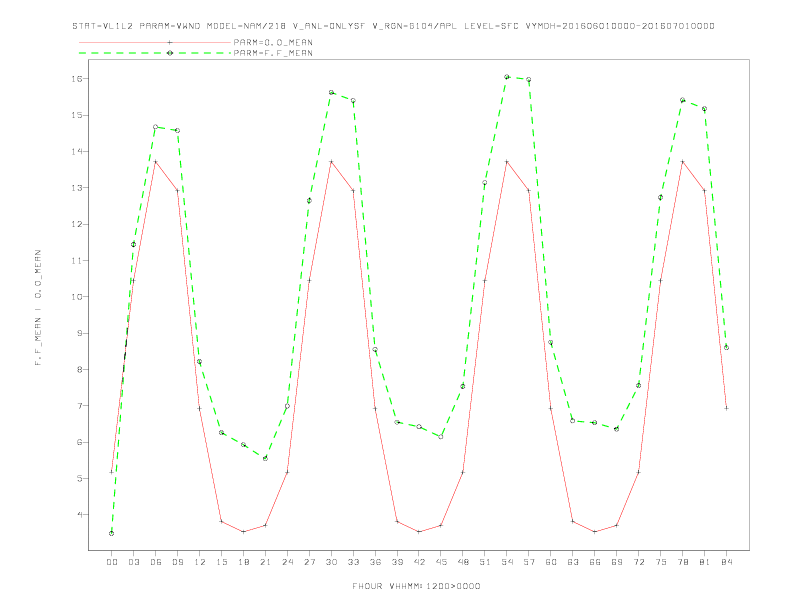Click red plus marker at forecast hour 84
This screenshot has height=612, width=792.
(726, 408)
